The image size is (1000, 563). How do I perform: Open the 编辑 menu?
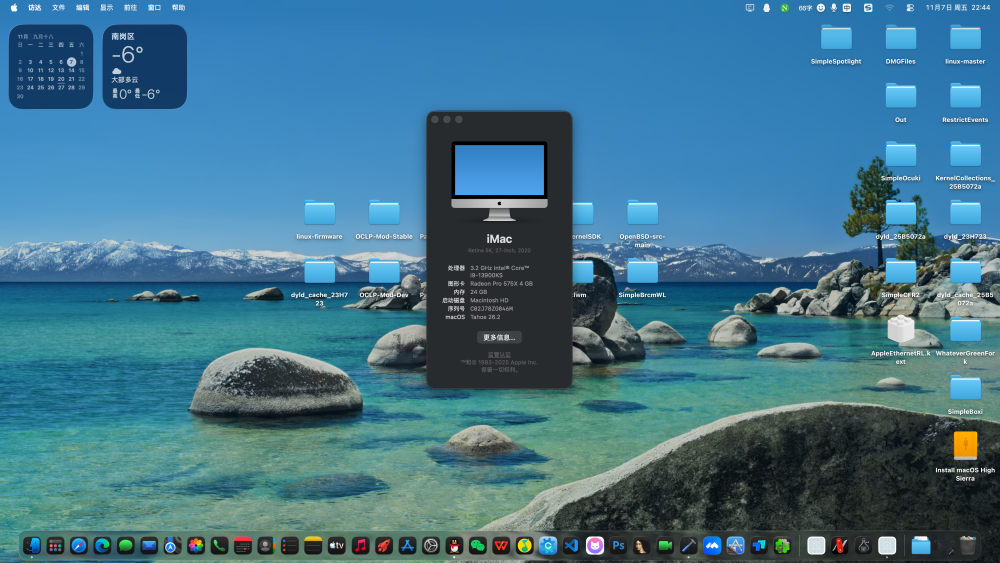tap(83, 8)
